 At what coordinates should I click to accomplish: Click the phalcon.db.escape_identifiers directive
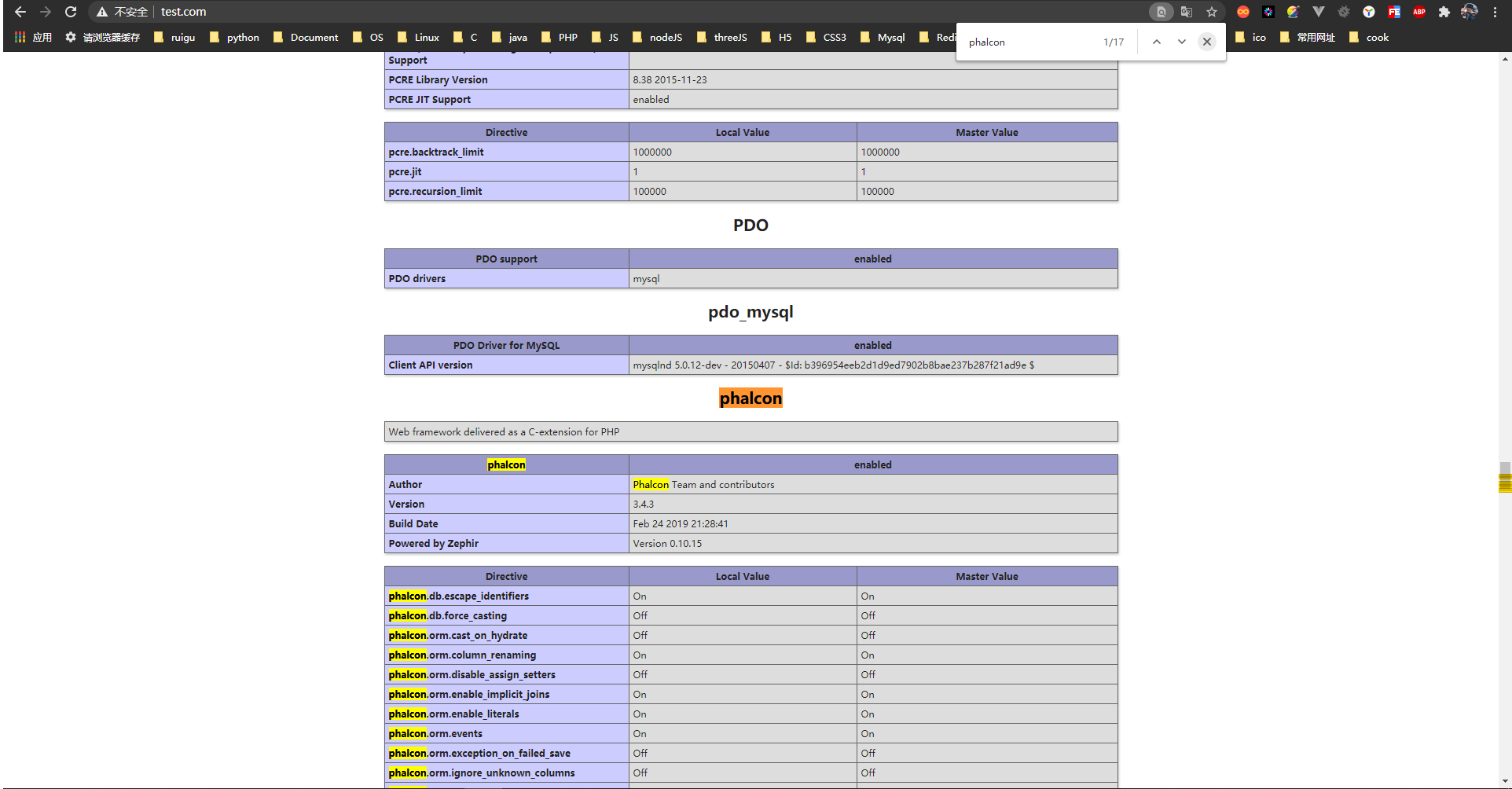point(458,596)
